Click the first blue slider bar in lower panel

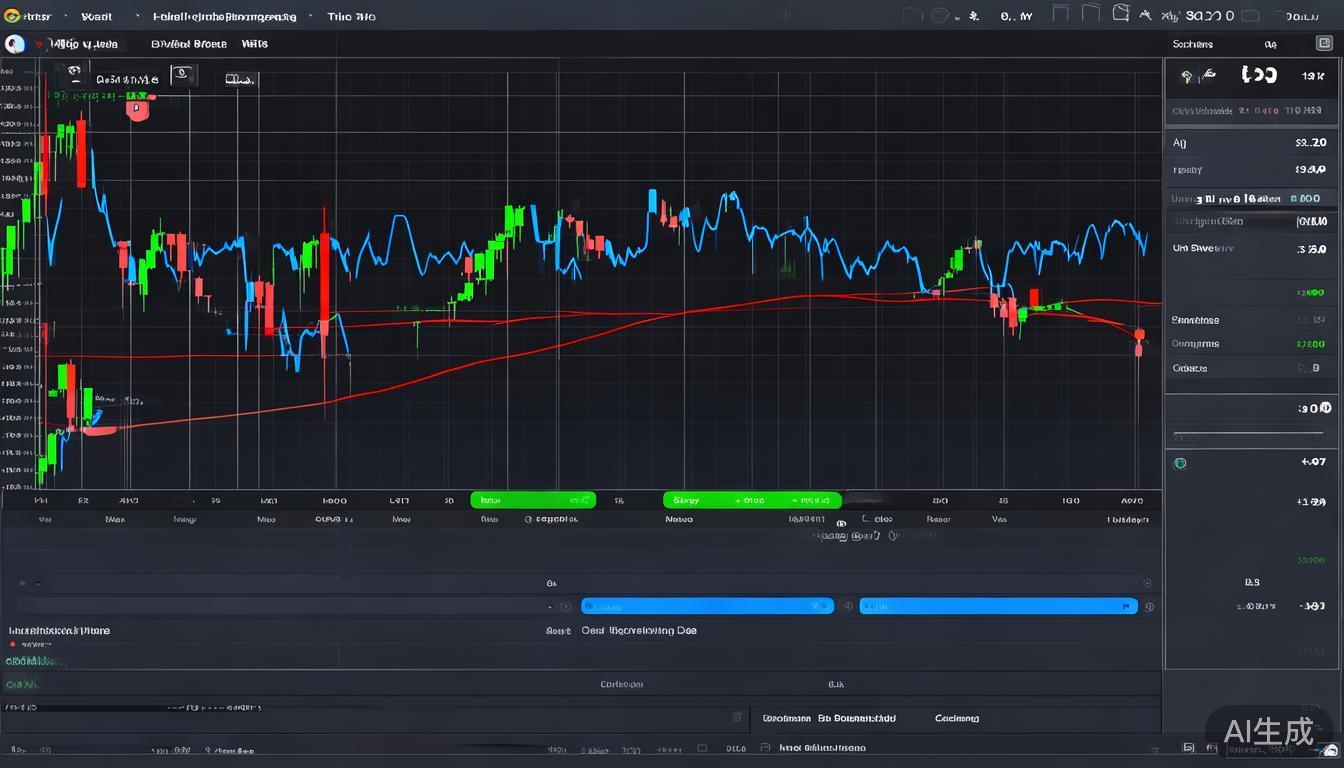(707, 606)
